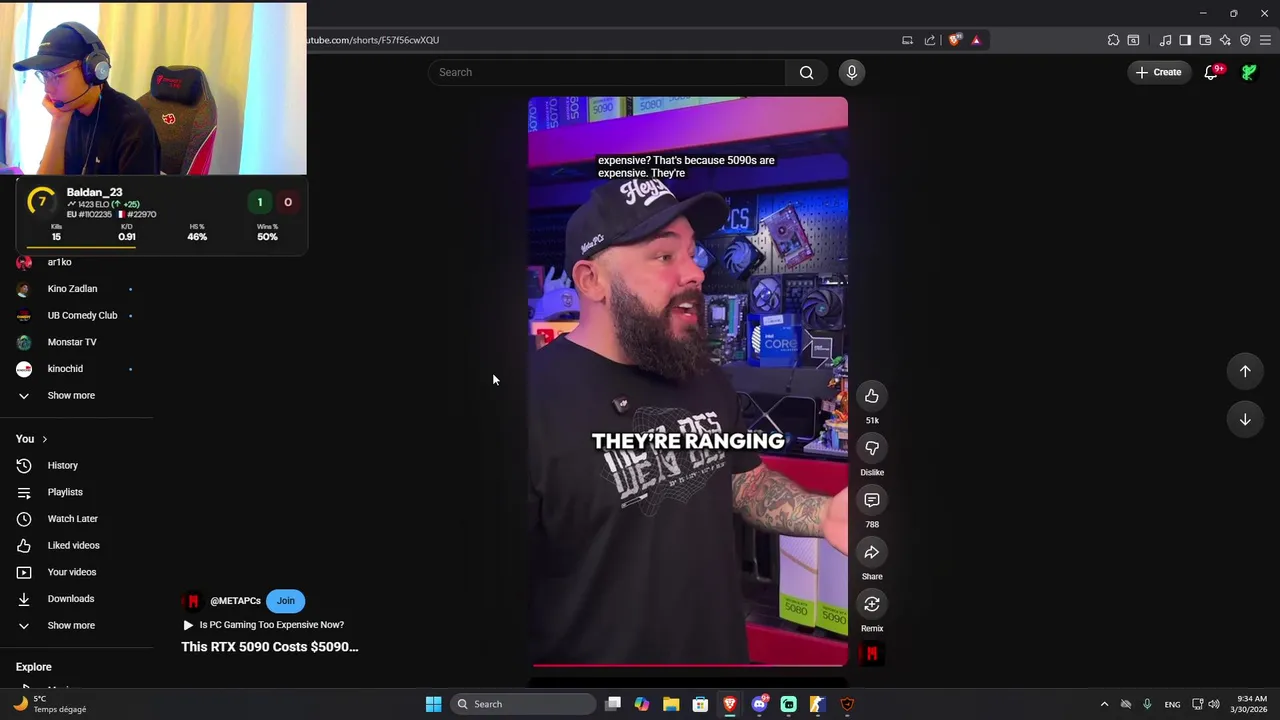
Task: Open the Leo AI sparkle icon
Action: click(x=1225, y=40)
